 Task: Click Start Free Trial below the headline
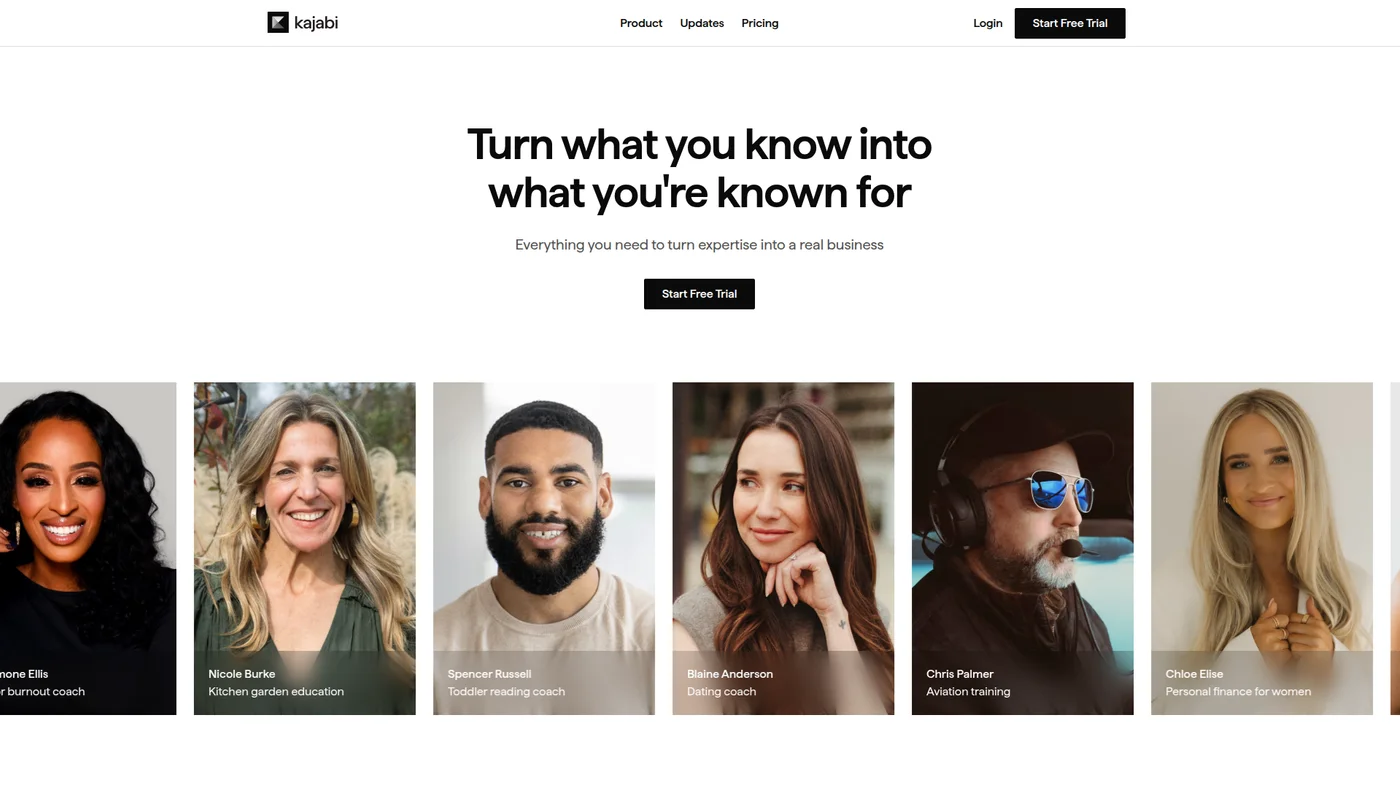click(x=699, y=294)
